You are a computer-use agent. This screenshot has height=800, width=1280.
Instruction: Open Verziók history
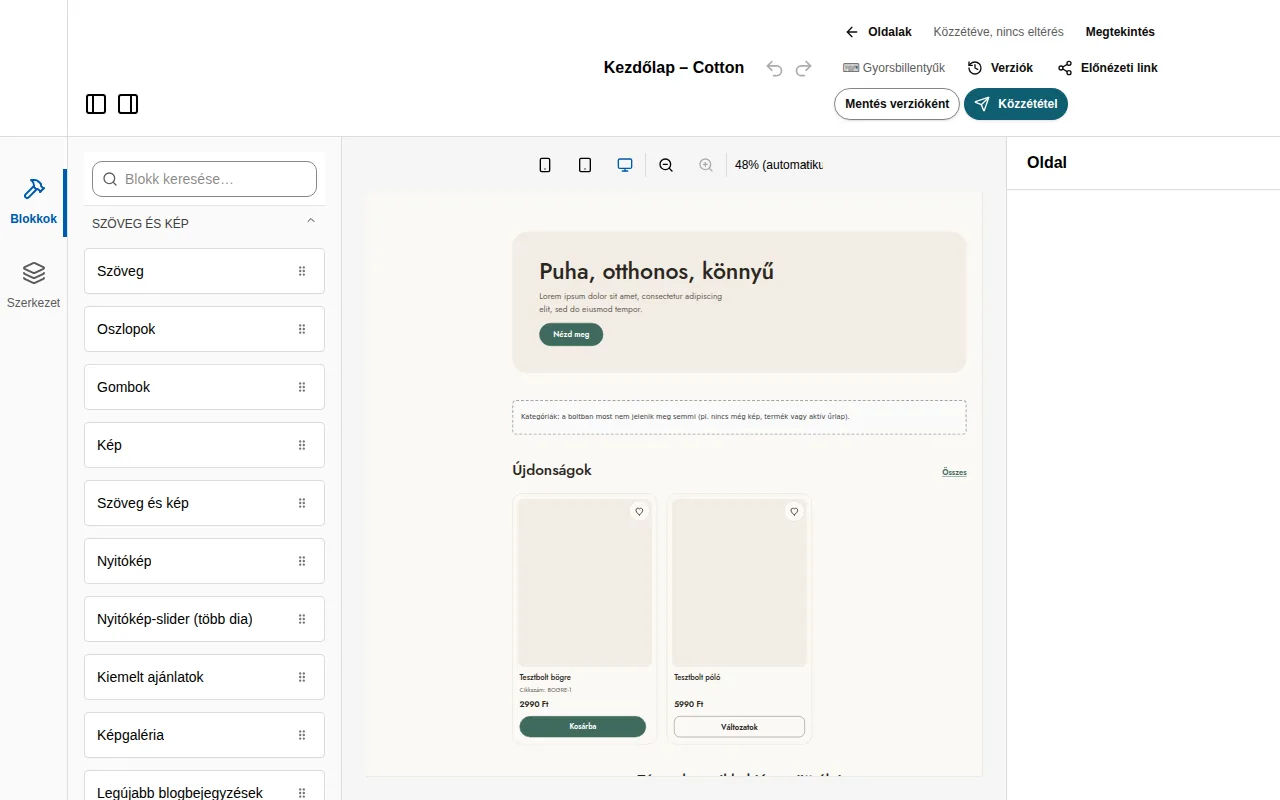point(1000,68)
